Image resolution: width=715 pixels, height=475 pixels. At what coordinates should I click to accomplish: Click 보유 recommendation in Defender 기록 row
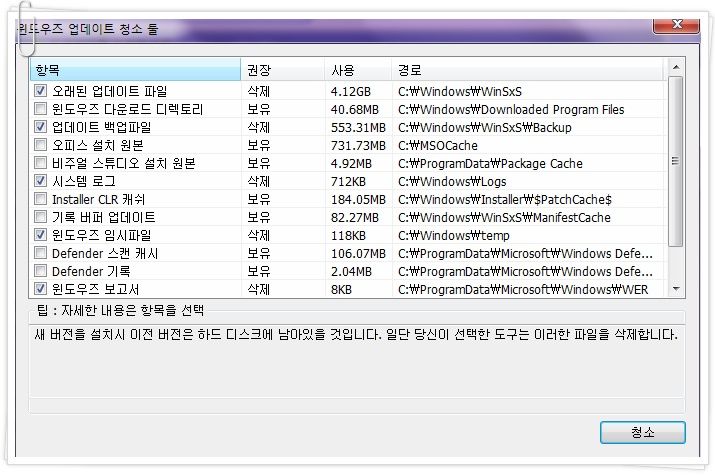coord(259,272)
